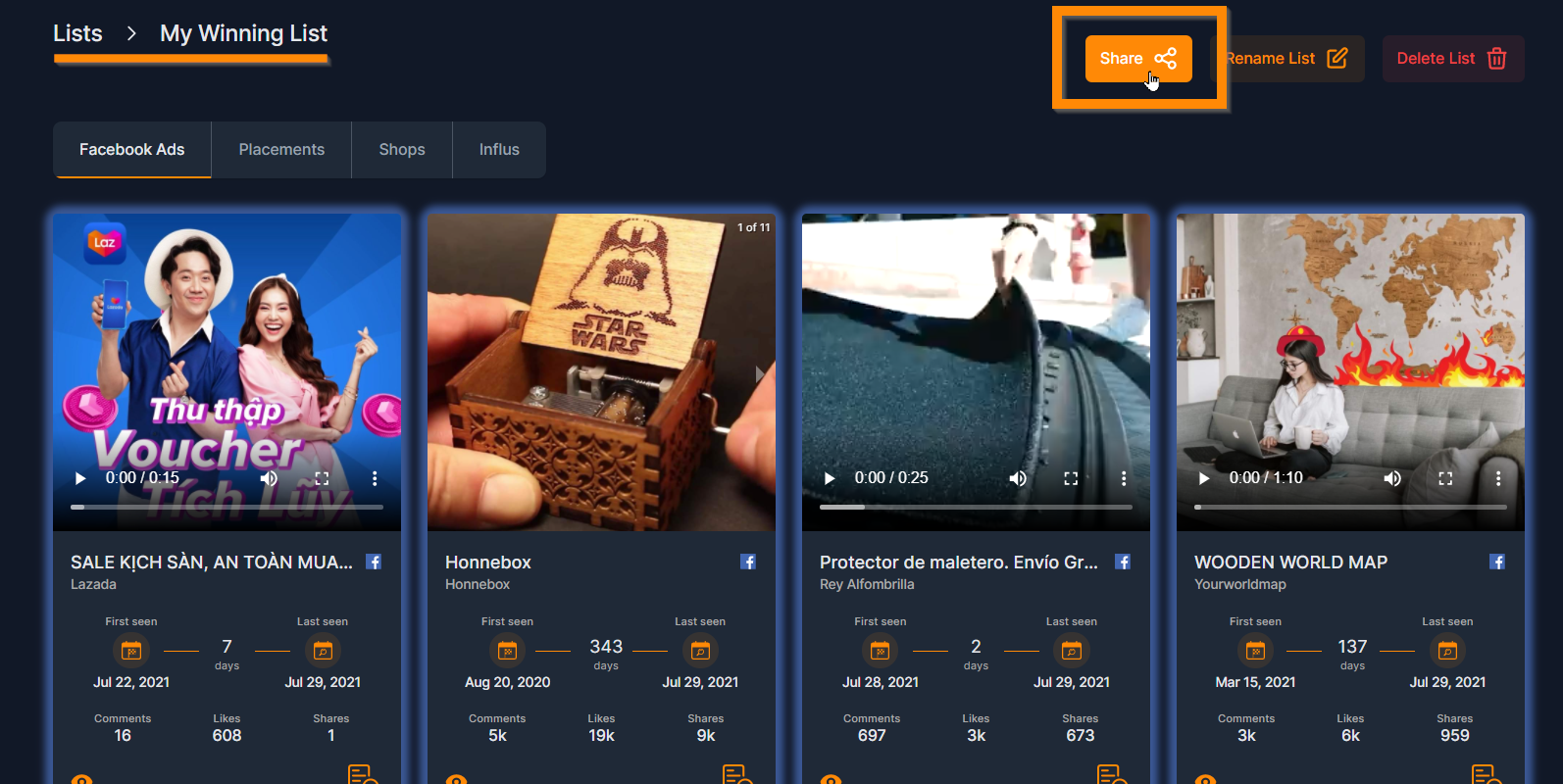Click the 343 days duration on Honnebox
This screenshot has width=1563, height=784.
coord(606,653)
